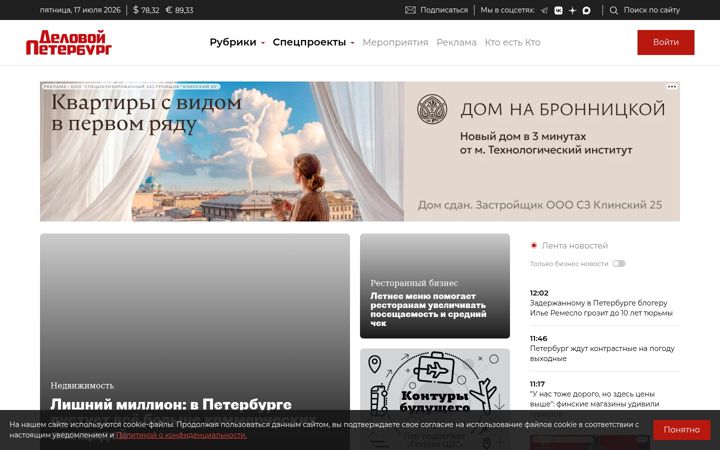The width and height of the screenshot is (720, 450).
Task: Open the three-dots ad menu on banner
Action: [x=672, y=86]
